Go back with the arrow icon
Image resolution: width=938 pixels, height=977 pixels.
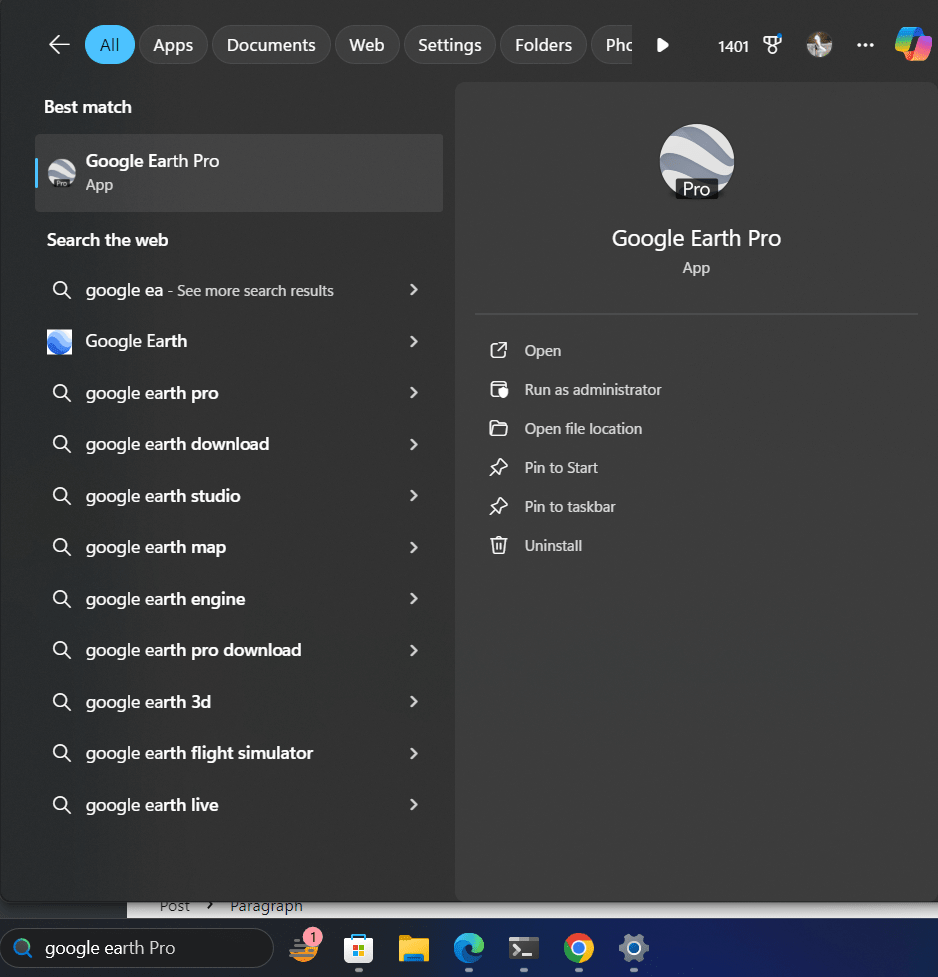(x=59, y=45)
